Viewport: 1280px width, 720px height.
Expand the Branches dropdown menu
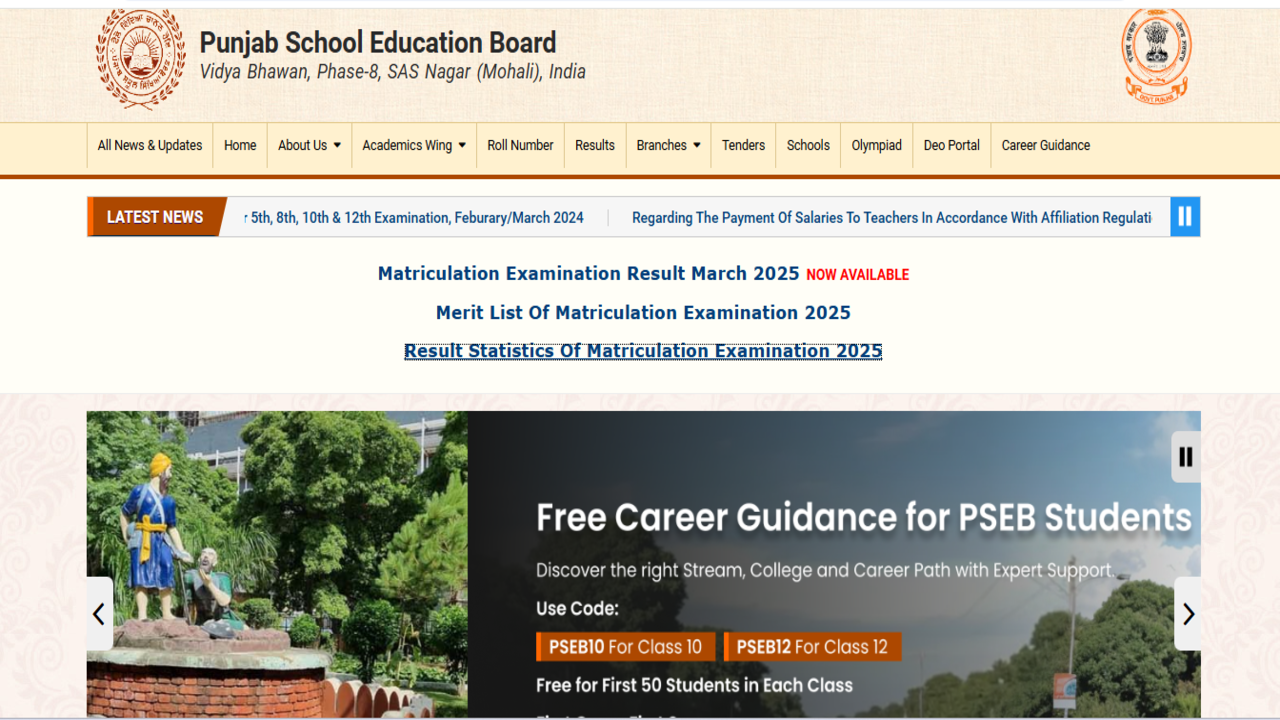click(668, 145)
